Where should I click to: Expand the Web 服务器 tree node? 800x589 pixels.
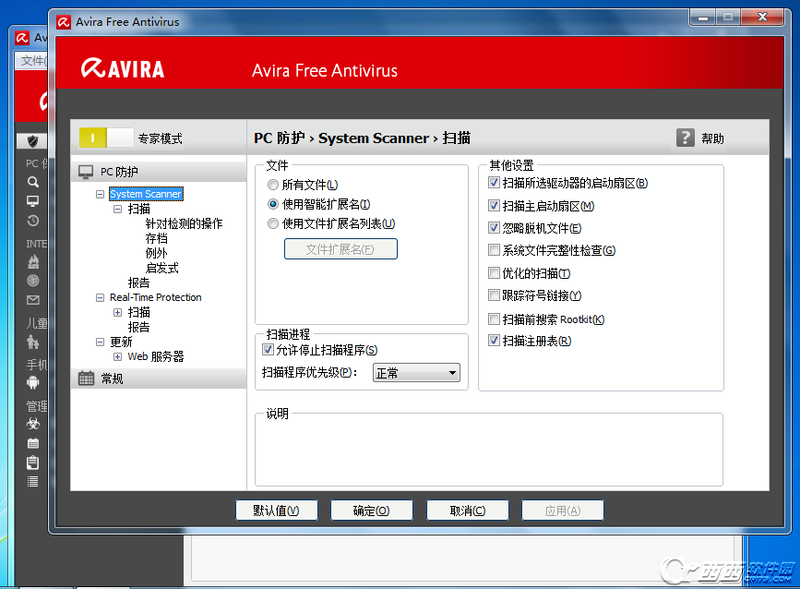(118, 357)
